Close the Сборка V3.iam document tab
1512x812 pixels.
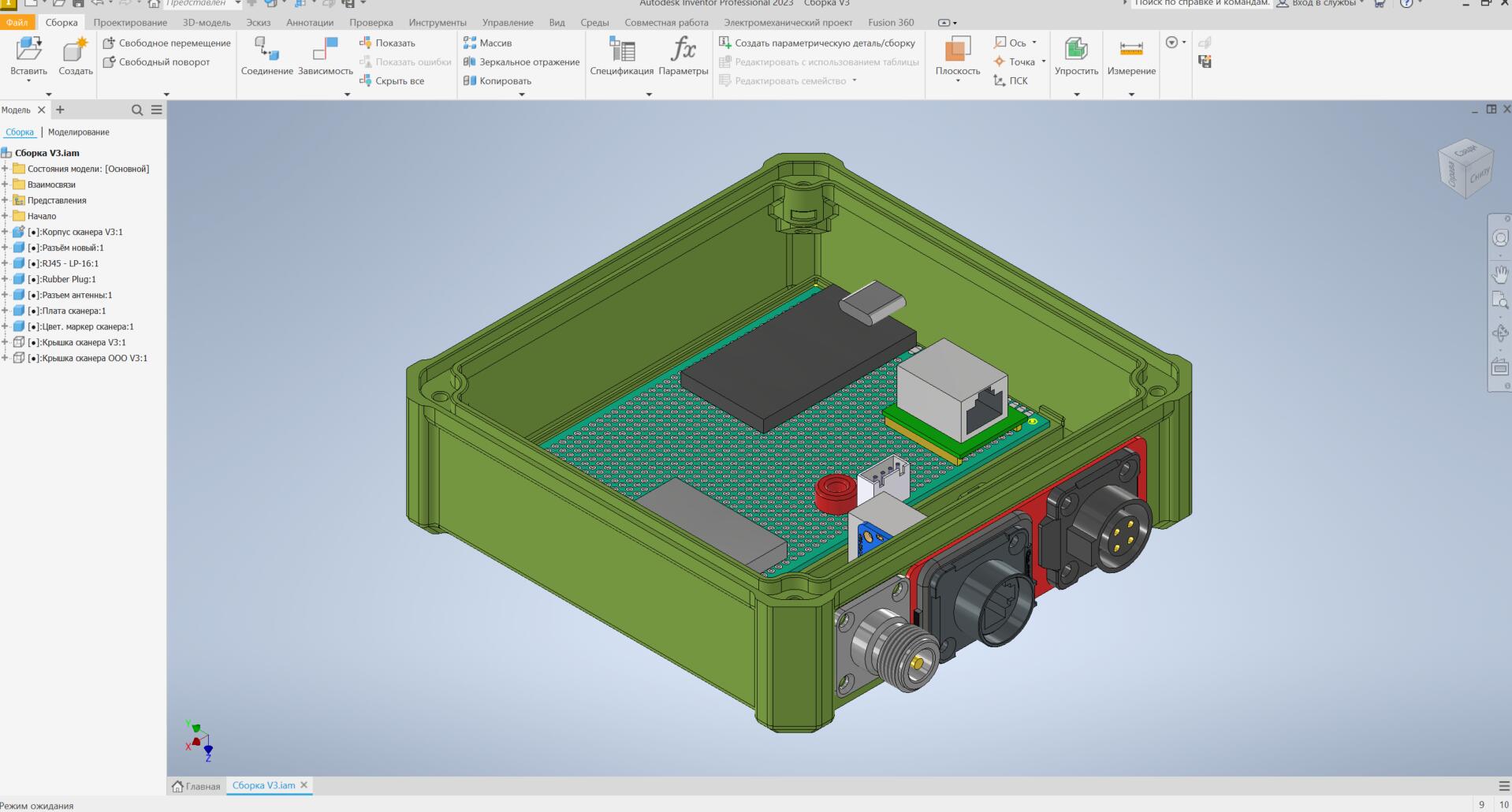(x=304, y=785)
